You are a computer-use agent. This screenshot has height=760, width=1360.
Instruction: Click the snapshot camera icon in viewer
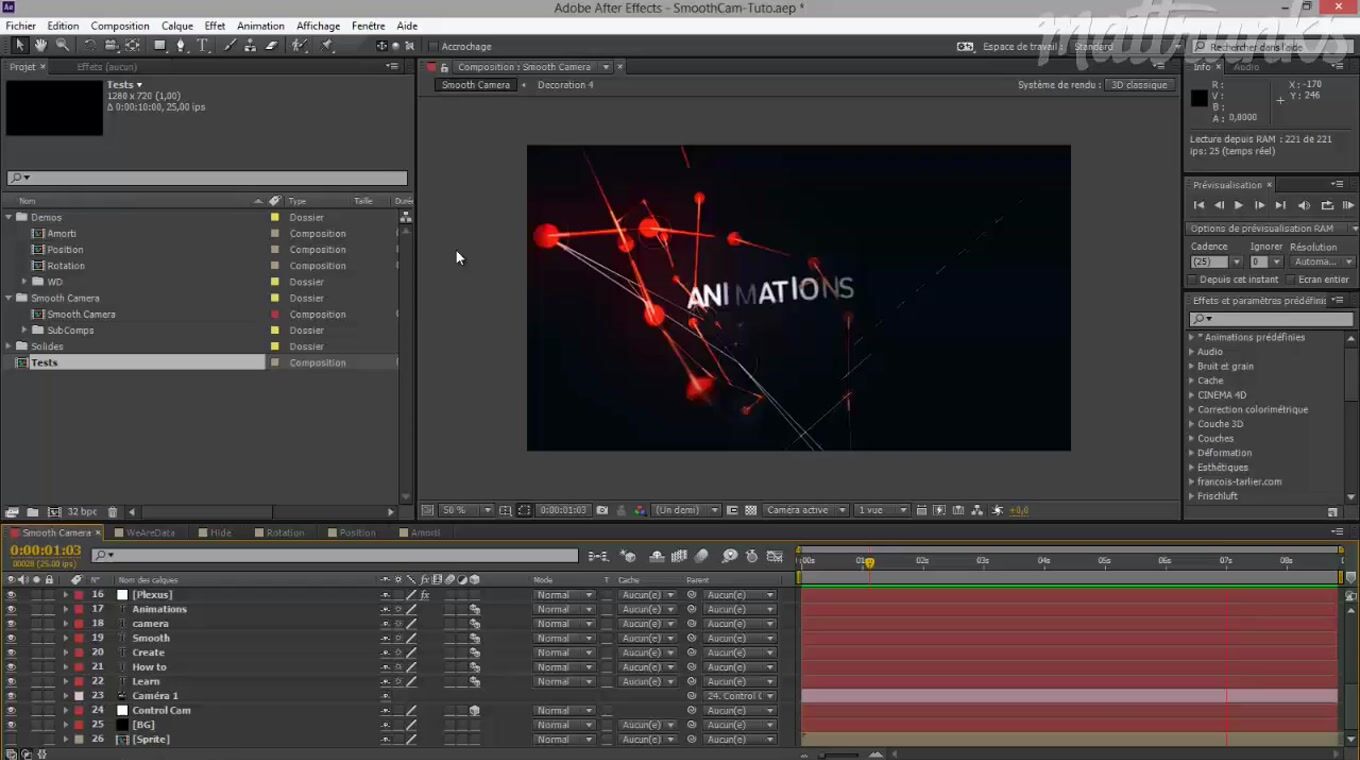click(x=602, y=510)
